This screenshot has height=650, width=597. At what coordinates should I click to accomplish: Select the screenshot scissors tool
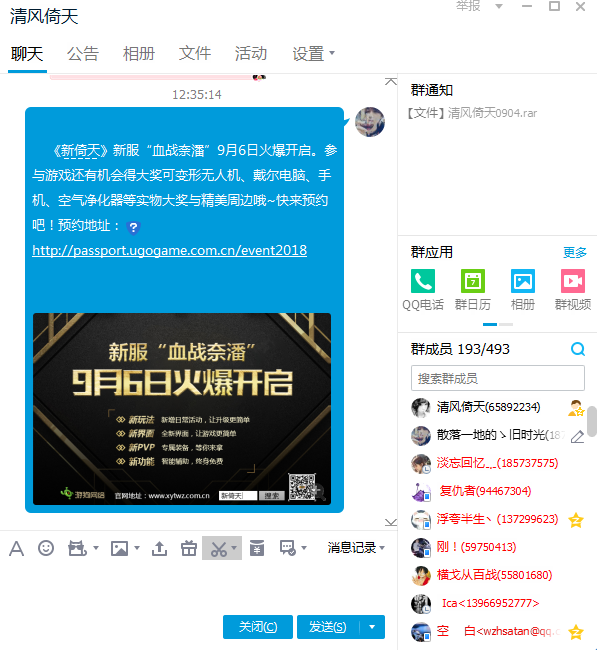tap(218, 549)
